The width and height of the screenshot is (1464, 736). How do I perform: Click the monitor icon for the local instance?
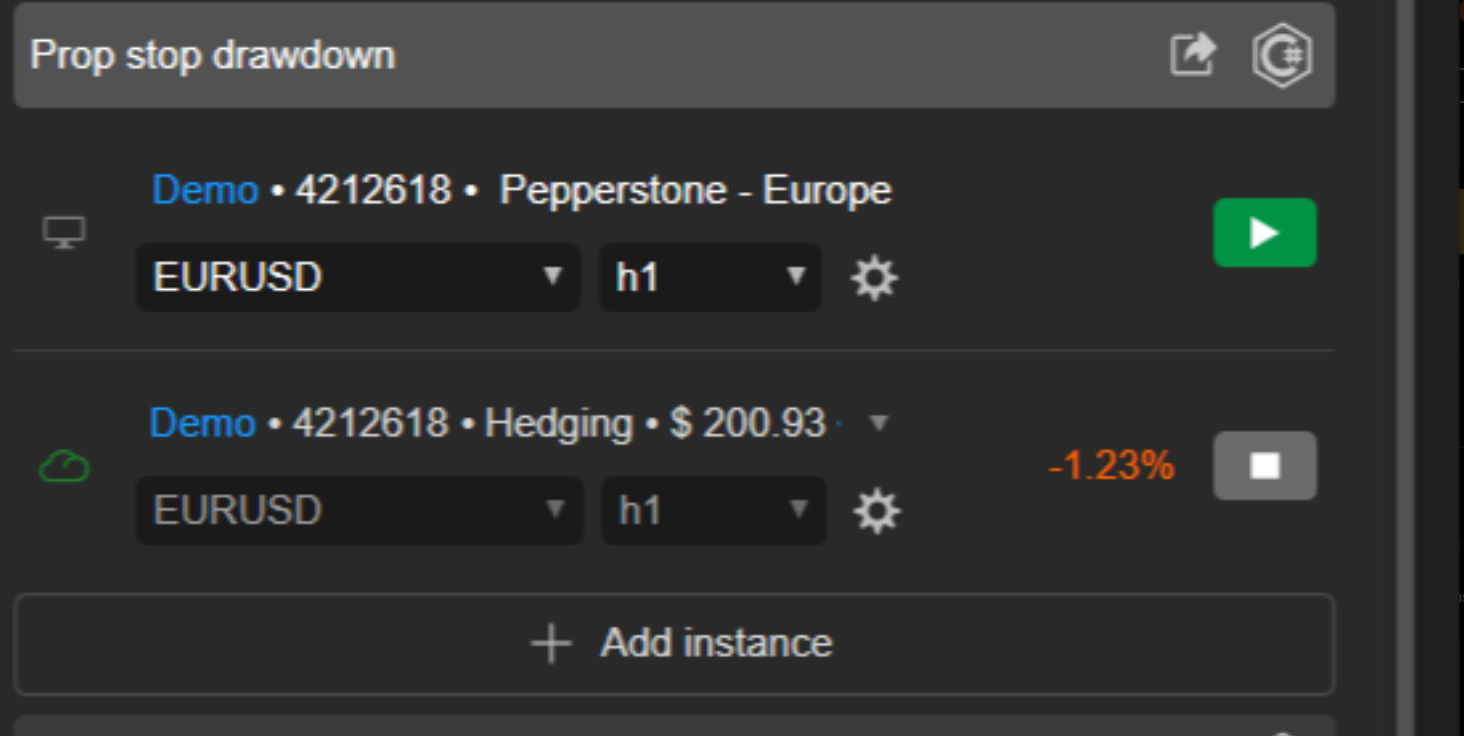(63, 232)
